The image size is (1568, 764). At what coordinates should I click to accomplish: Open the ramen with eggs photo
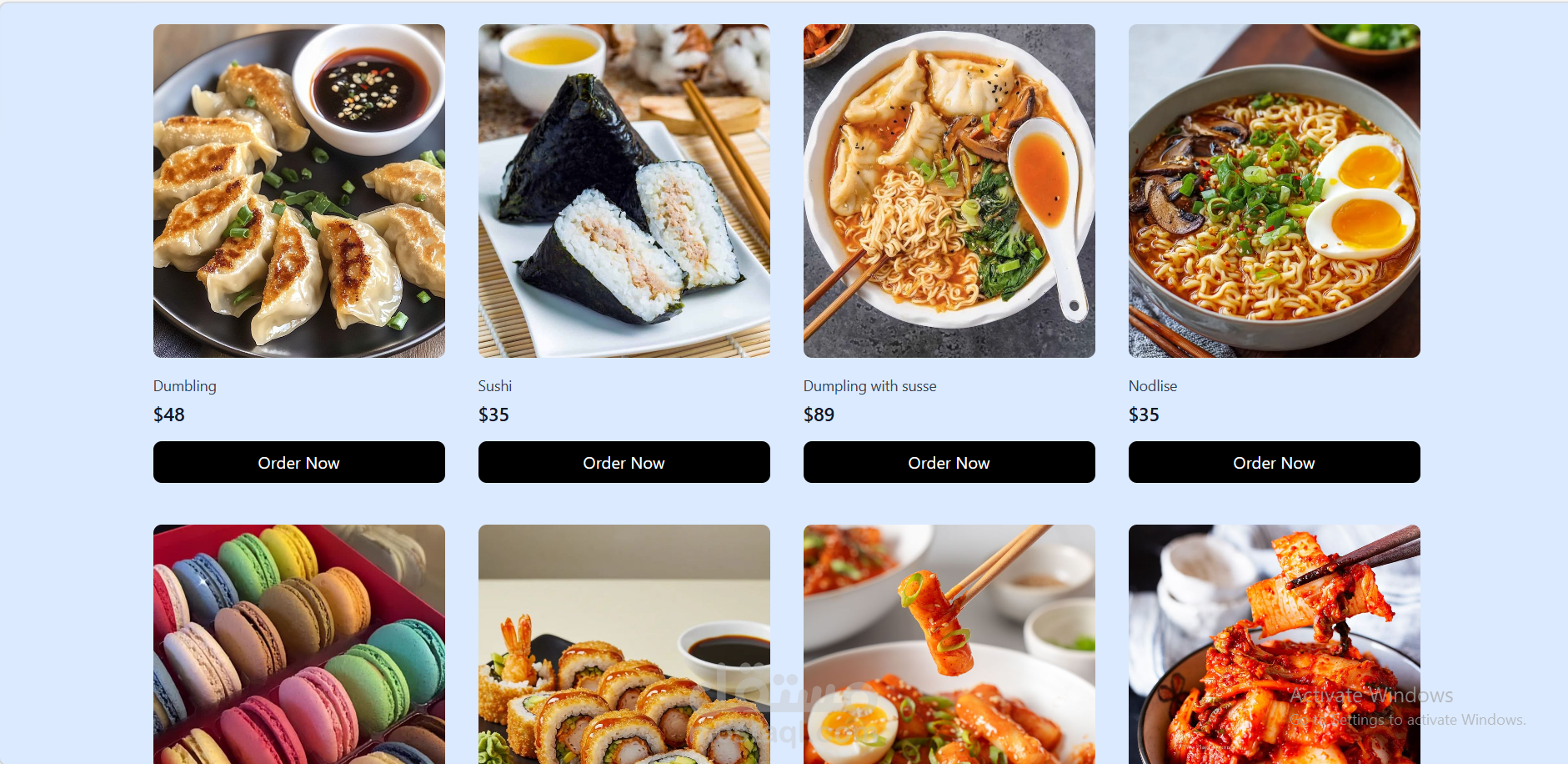1274,191
